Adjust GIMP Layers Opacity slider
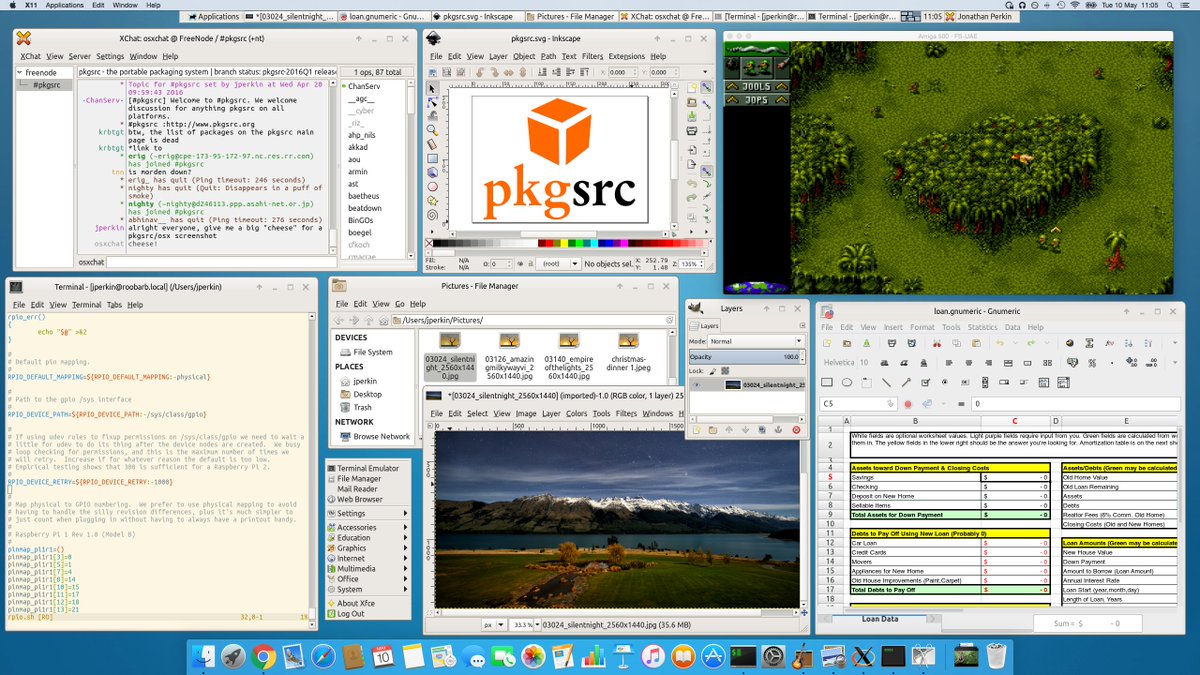 pos(746,356)
